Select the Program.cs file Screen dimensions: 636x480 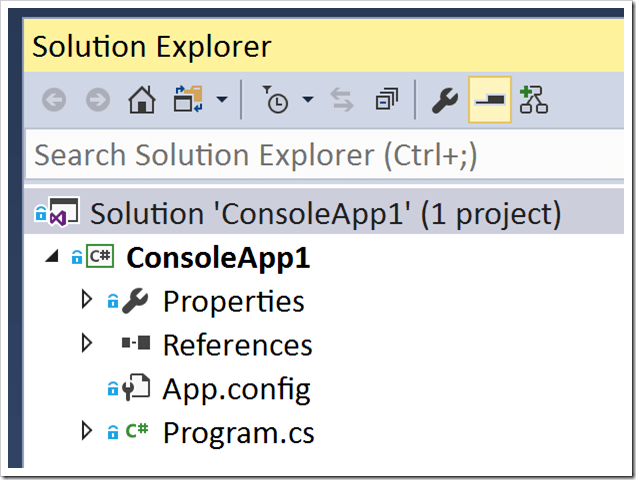pyautogui.click(x=238, y=433)
